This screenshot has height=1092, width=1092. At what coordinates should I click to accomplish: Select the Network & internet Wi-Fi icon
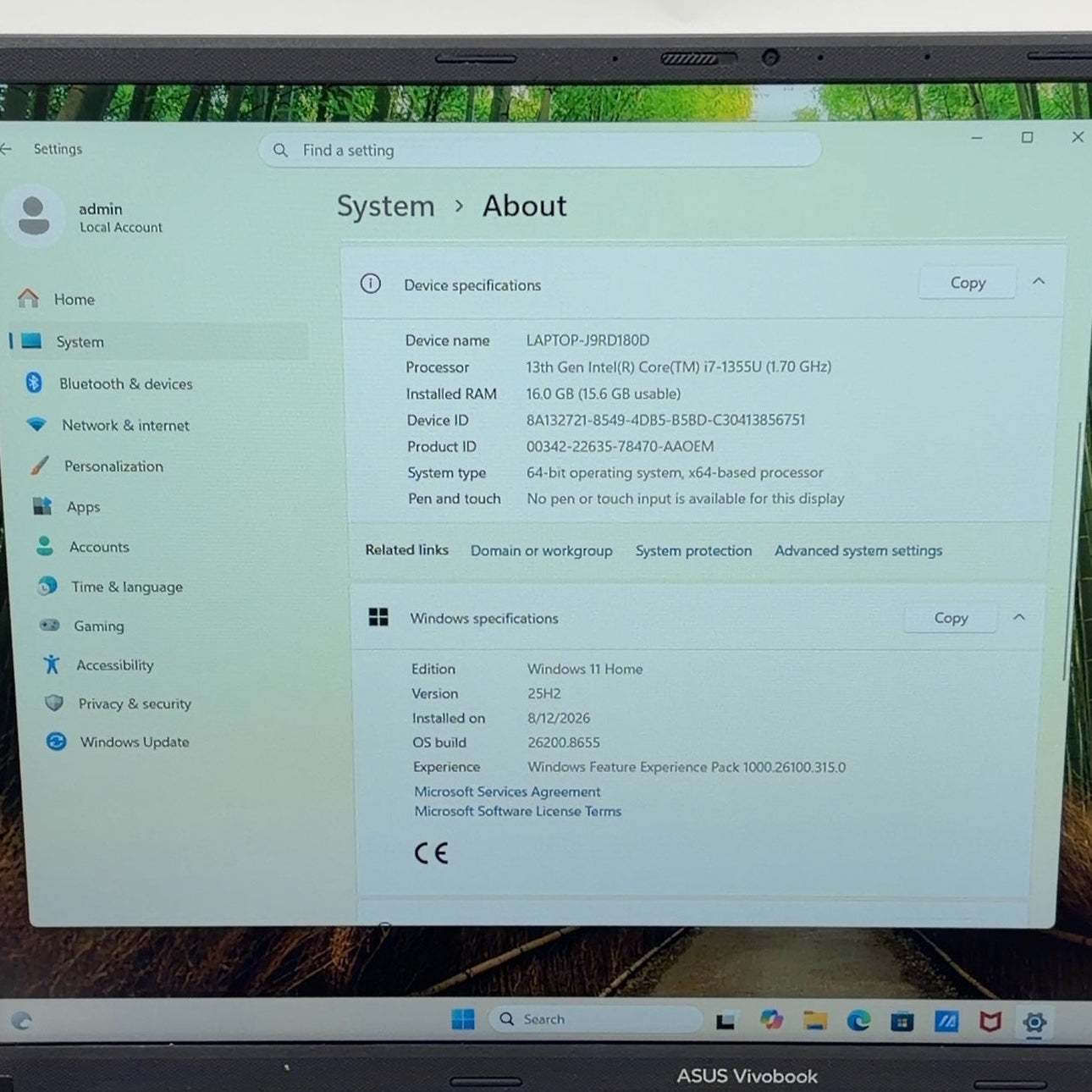36,424
